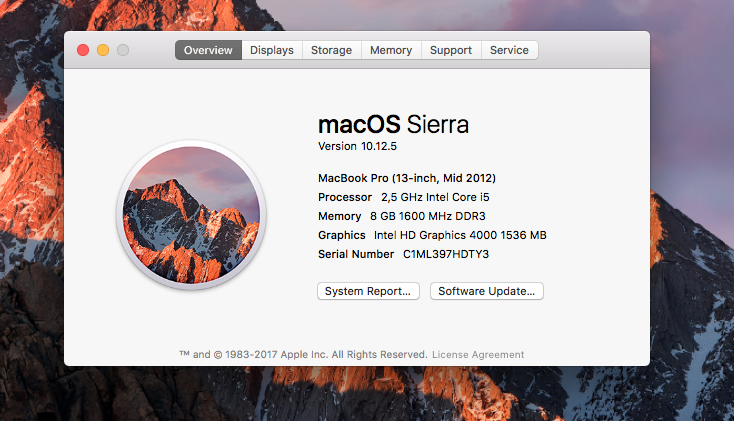This screenshot has height=421, width=734.
Task: Click the Version 10.12.5 text
Action: tap(357, 146)
